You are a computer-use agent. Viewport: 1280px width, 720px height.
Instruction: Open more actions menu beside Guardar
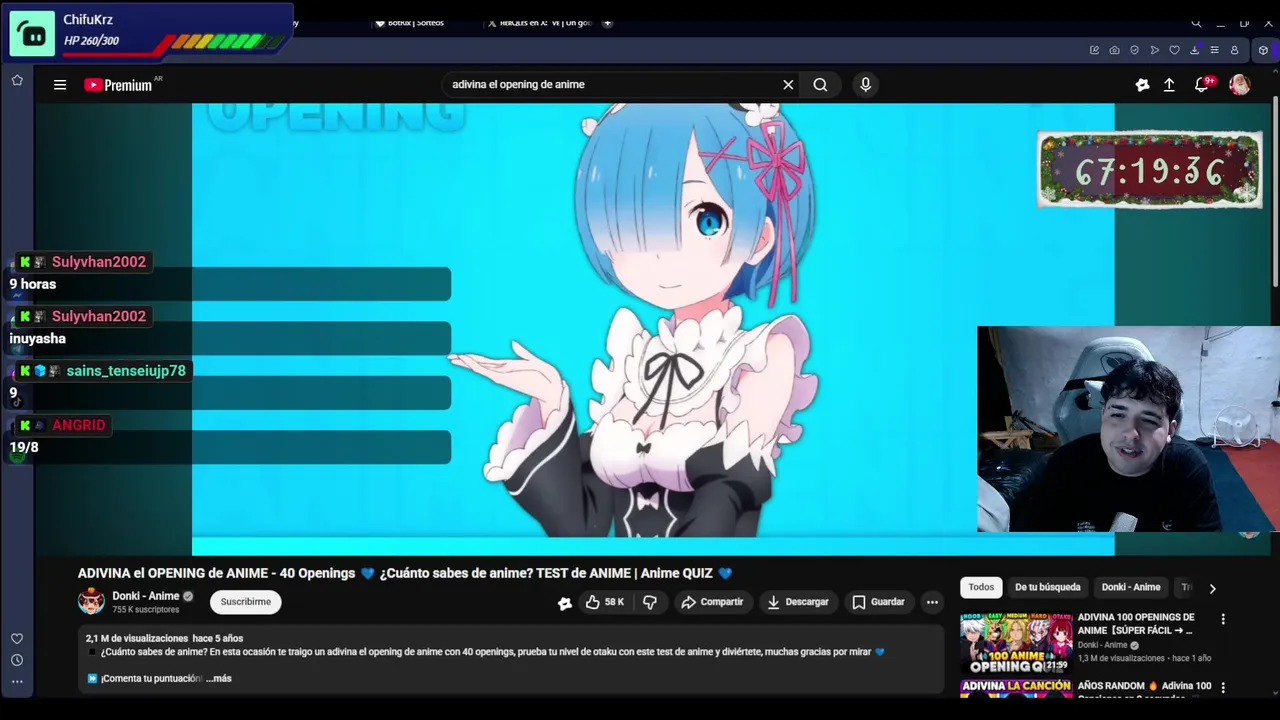click(x=932, y=602)
